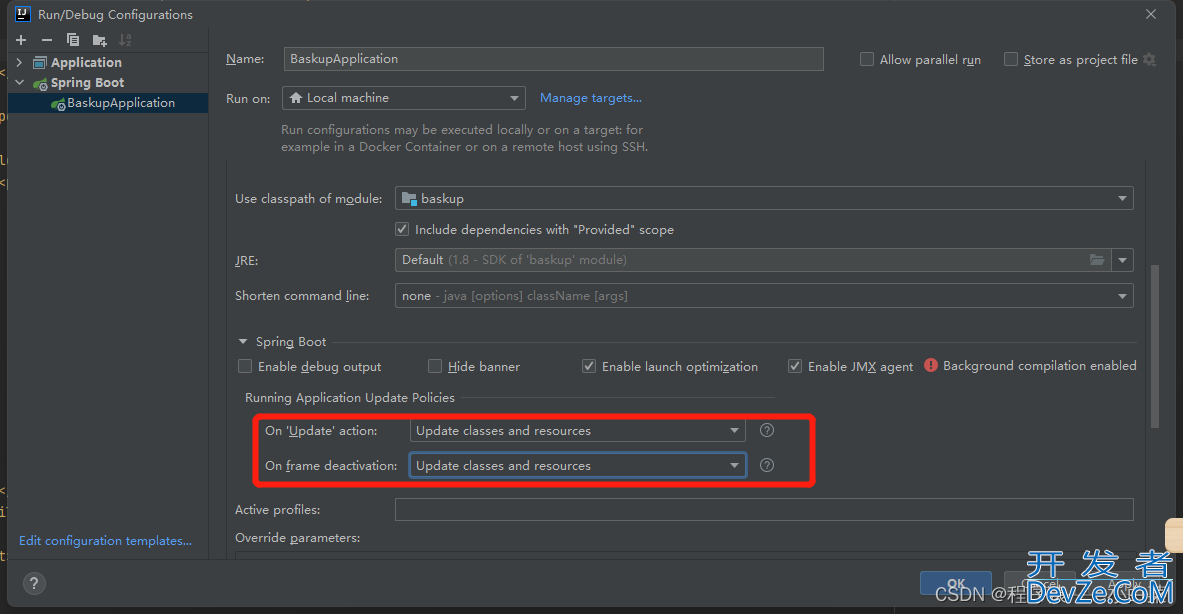Toggle Enable JMX agent checkbox
The height and width of the screenshot is (614, 1183).
click(x=794, y=367)
